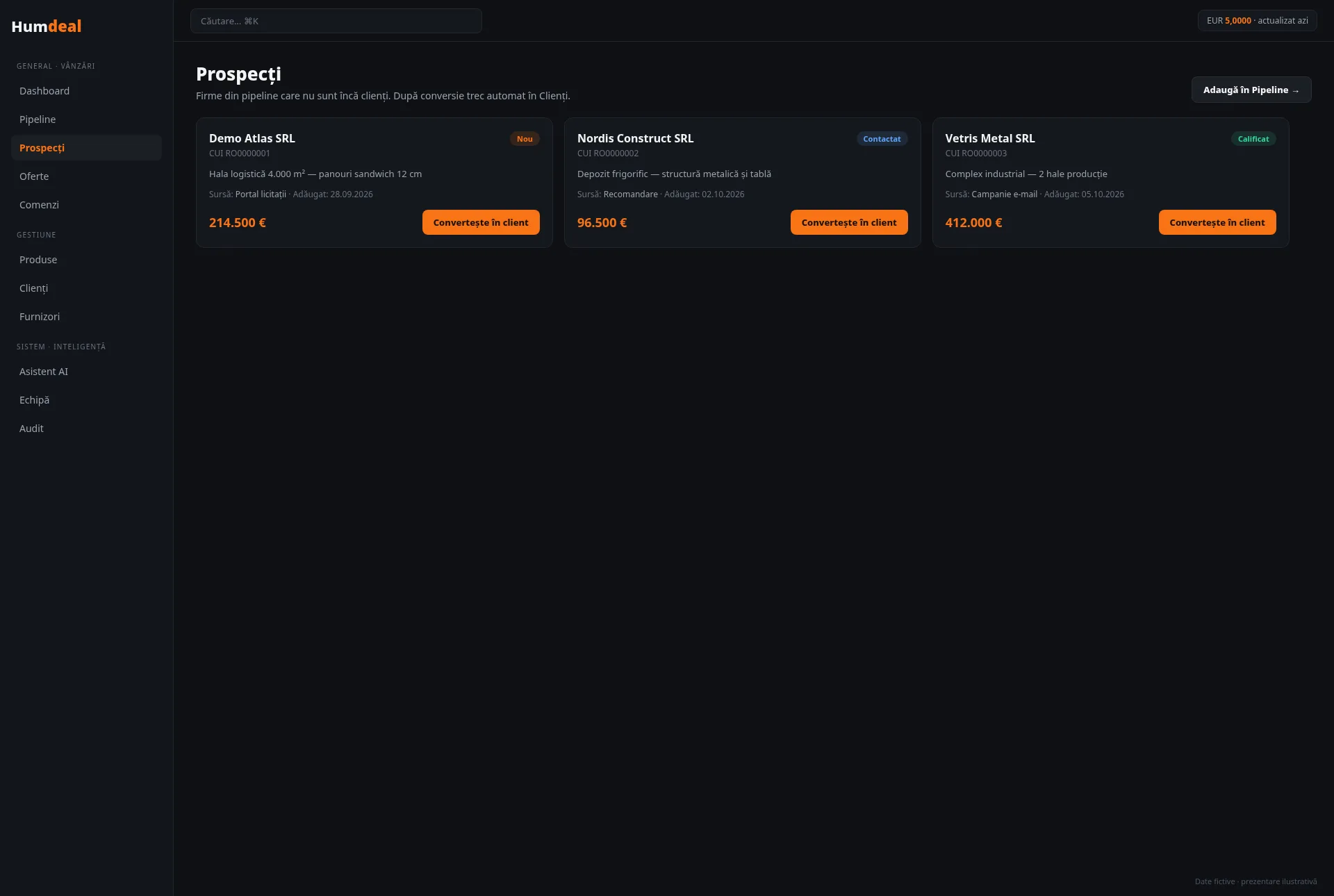Click Hala logistică 4.000 m² description
Image resolution: width=1334 pixels, height=896 pixels.
[x=315, y=174]
